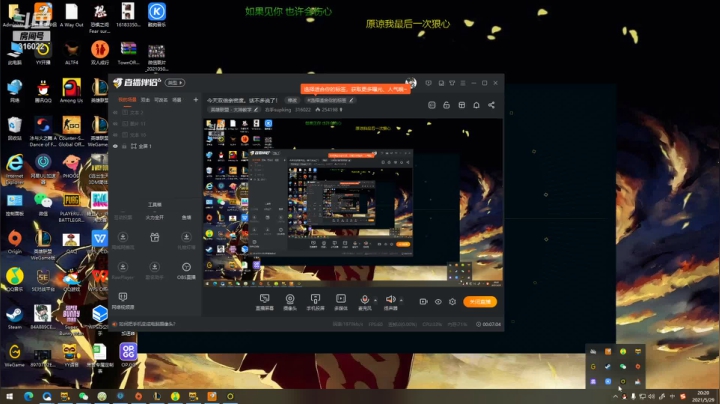Click the orange stop-streaming button

[x=480, y=302]
